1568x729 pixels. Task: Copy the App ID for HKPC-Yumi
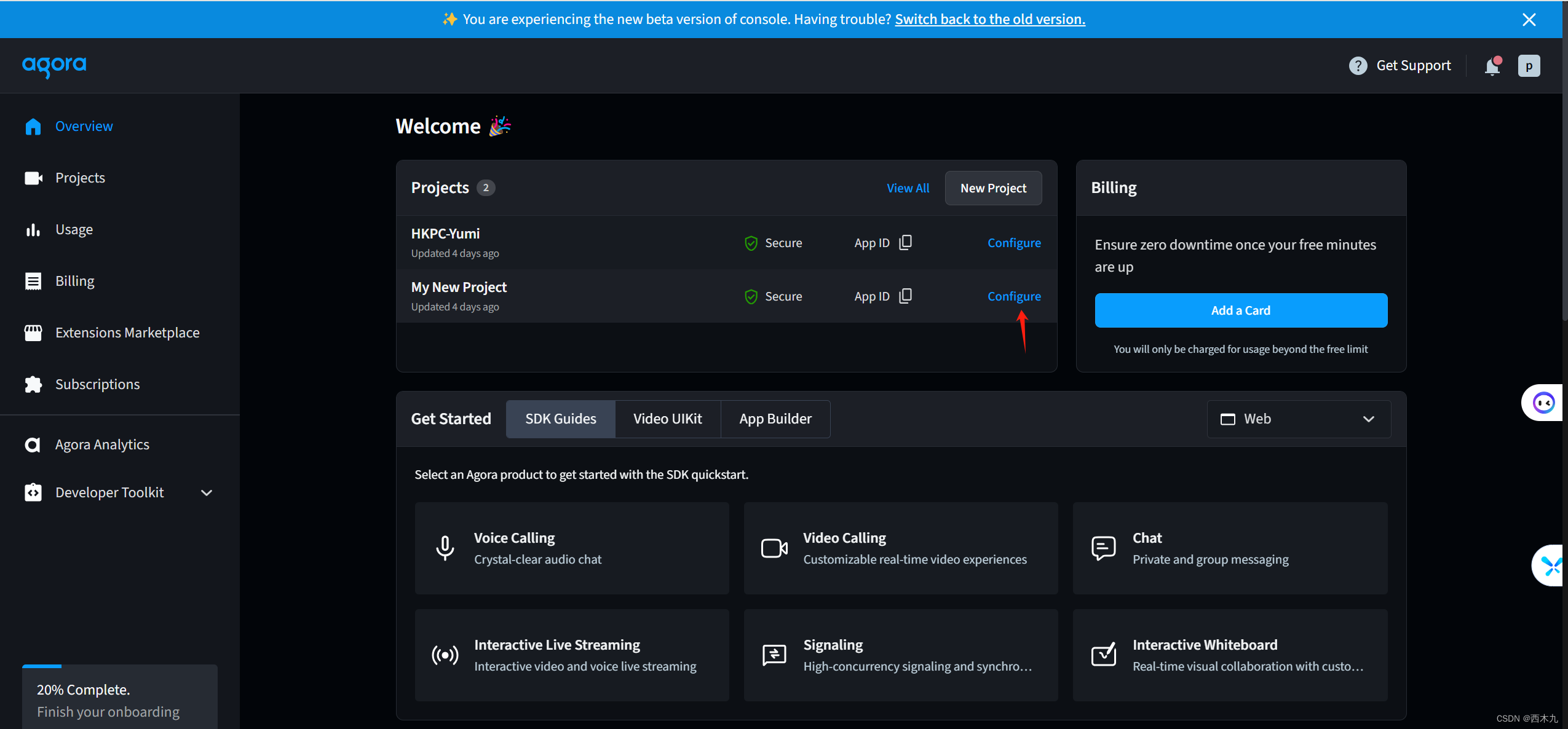(905, 243)
